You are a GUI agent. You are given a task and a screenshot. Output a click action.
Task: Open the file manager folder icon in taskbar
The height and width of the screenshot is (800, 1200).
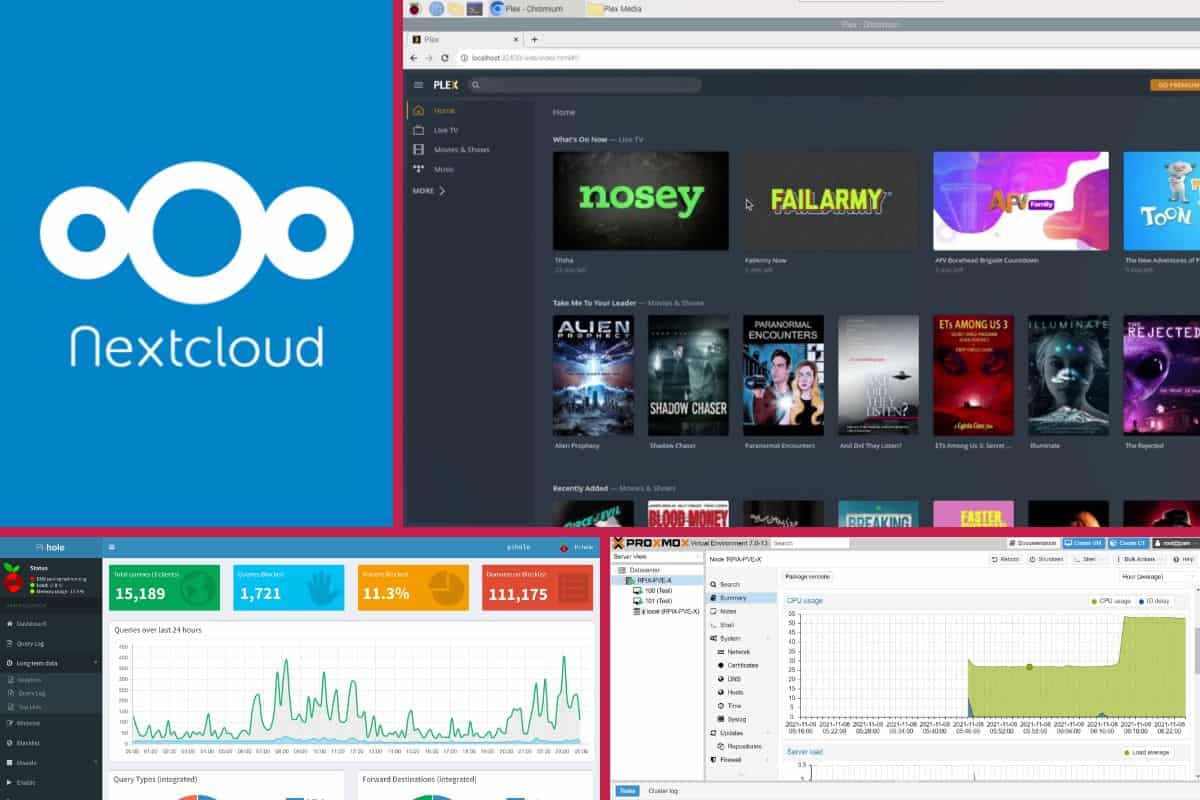455,8
